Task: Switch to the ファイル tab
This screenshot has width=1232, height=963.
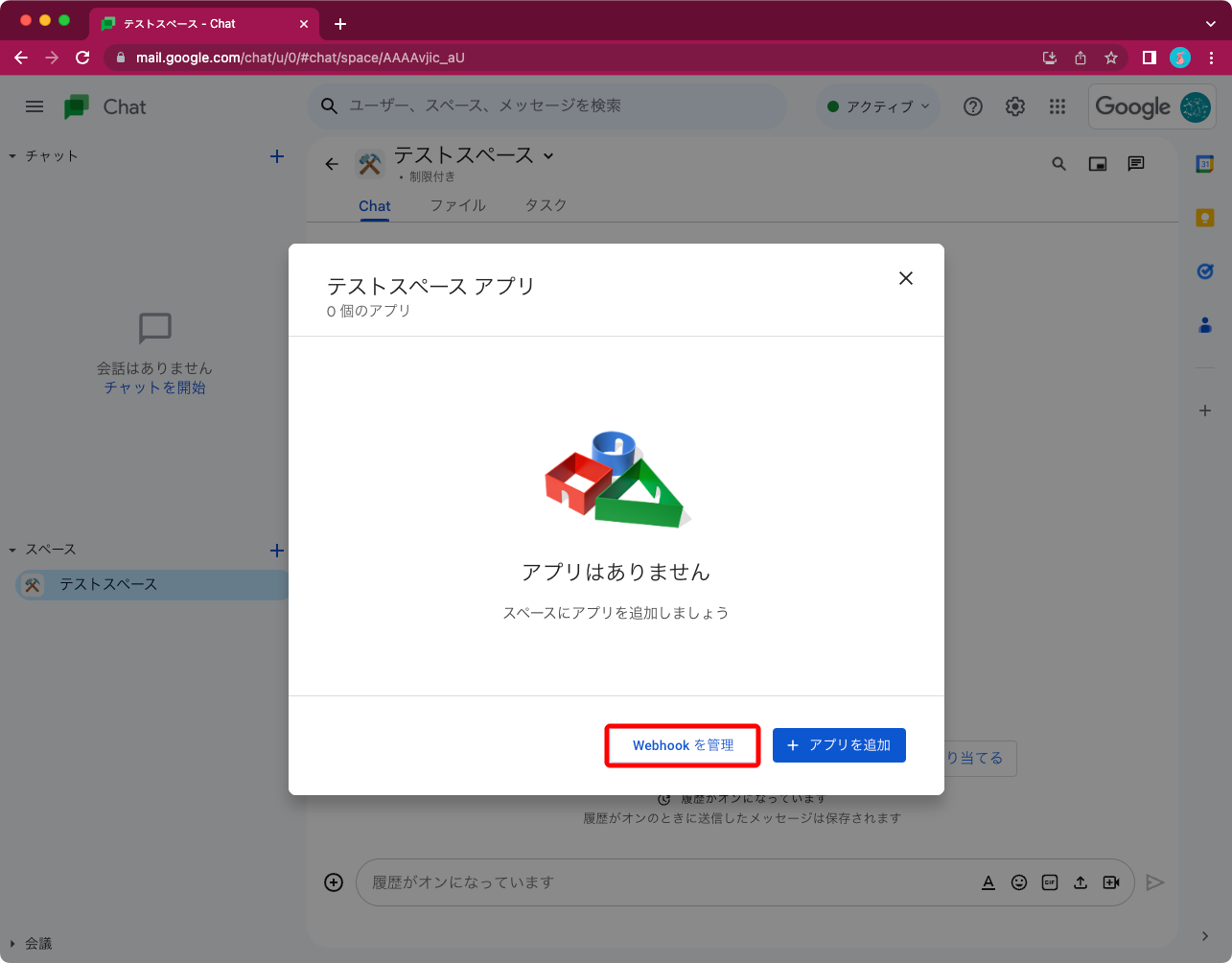Action: pyautogui.click(x=458, y=205)
